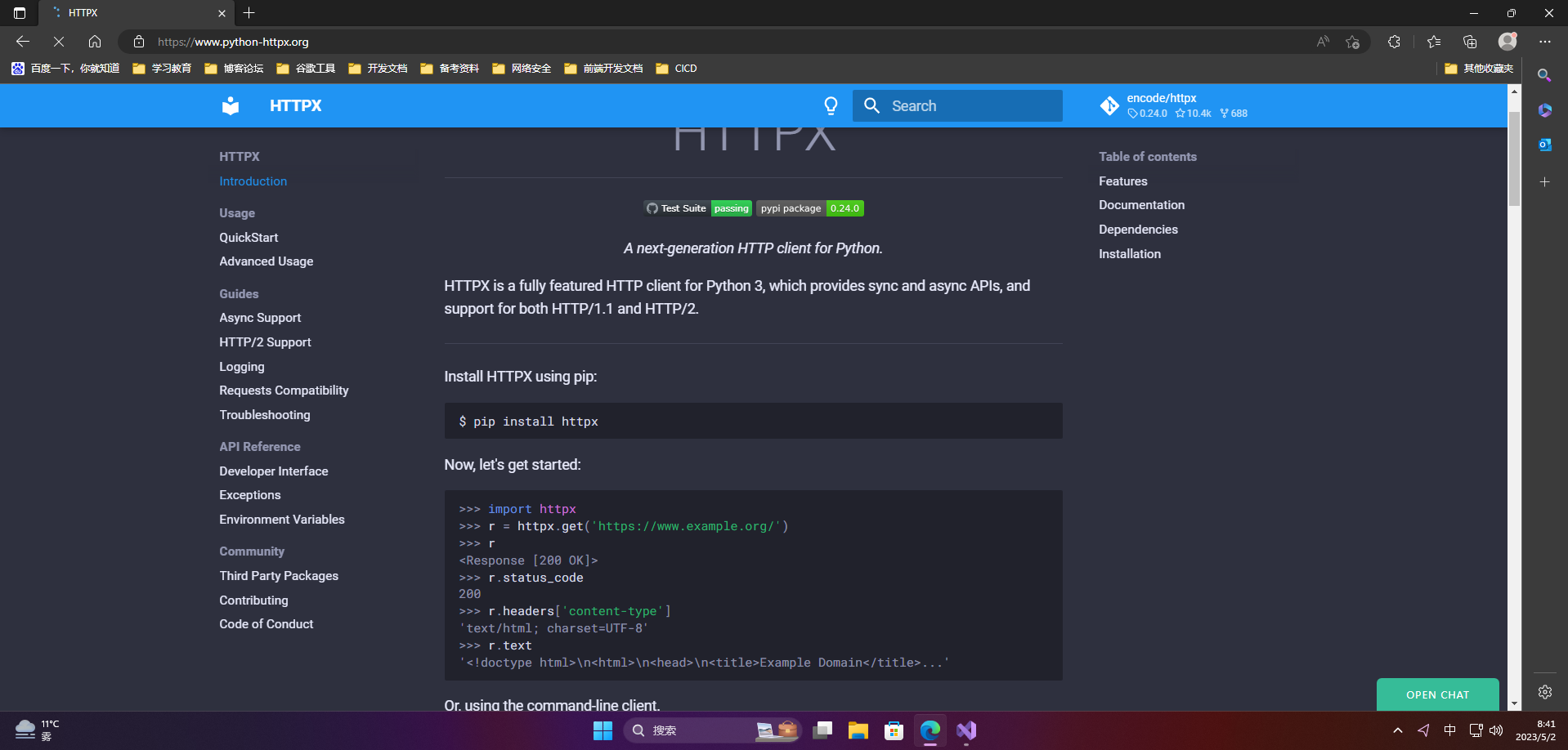Open the Exceptions reference page
1568x750 pixels.
point(249,495)
